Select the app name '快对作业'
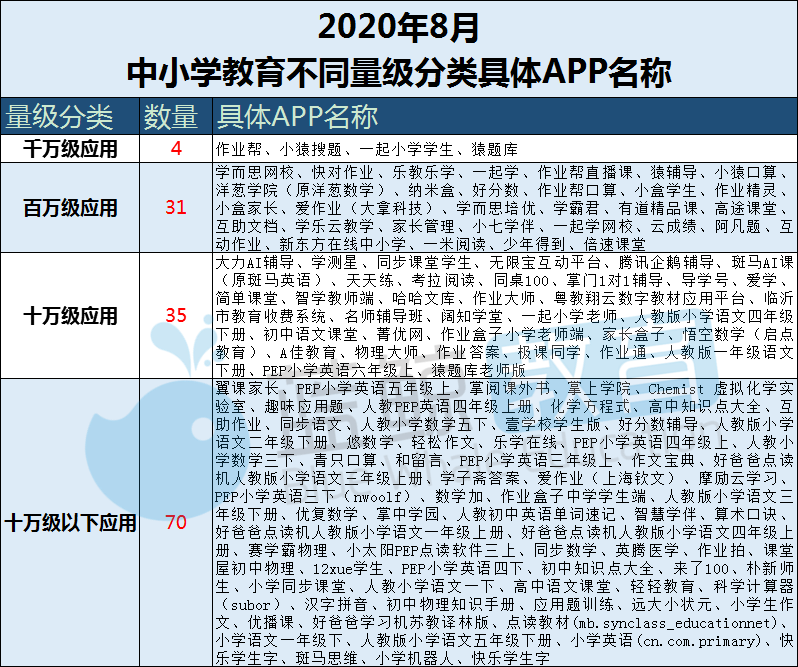The height and width of the screenshot is (667, 798). (343, 172)
